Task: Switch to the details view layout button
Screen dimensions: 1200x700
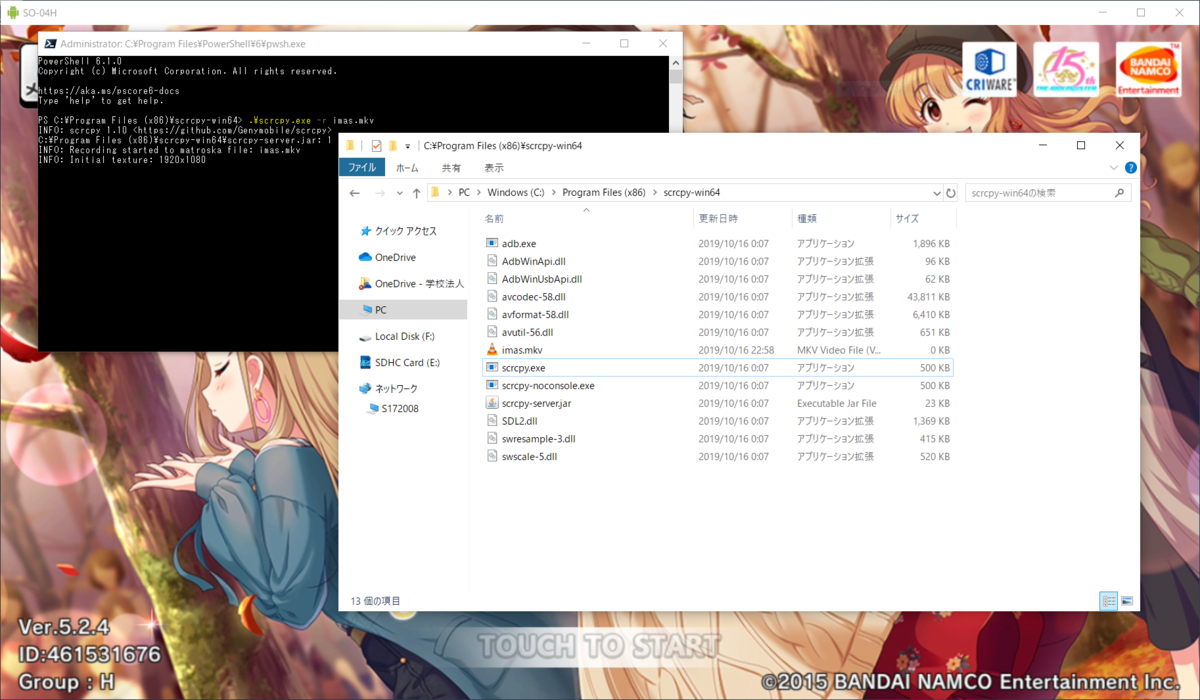Action: click(1109, 601)
